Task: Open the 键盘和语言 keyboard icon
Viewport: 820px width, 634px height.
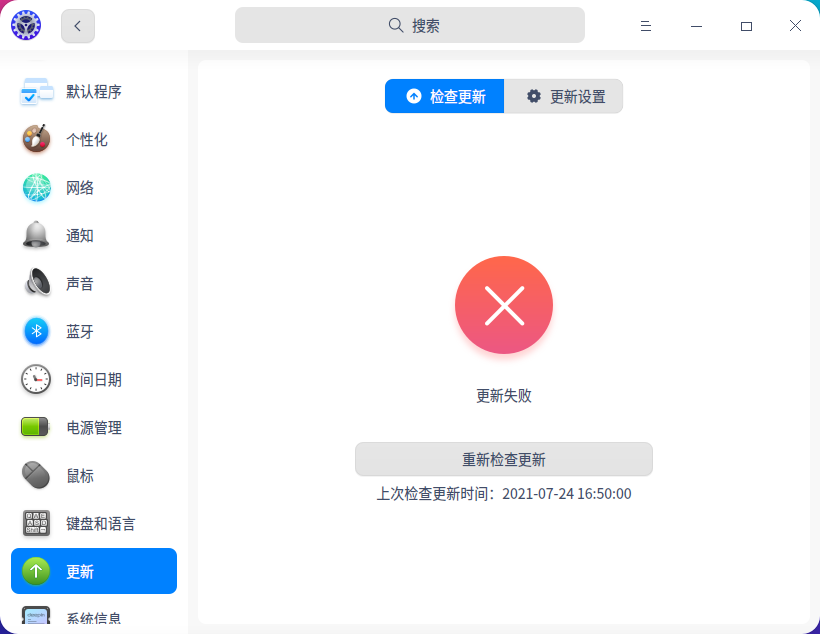Action: coord(36,523)
